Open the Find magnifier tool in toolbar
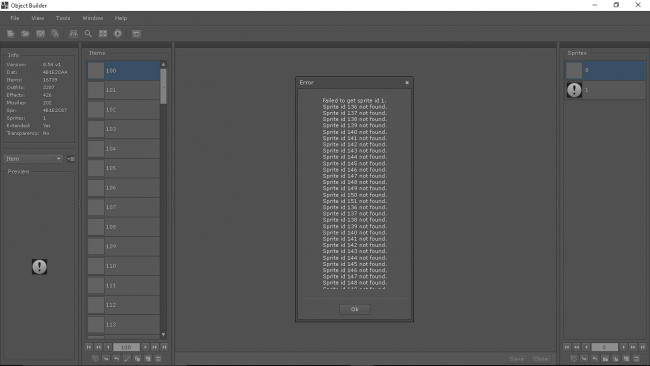The height and width of the screenshot is (366, 650). click(88, 34)
